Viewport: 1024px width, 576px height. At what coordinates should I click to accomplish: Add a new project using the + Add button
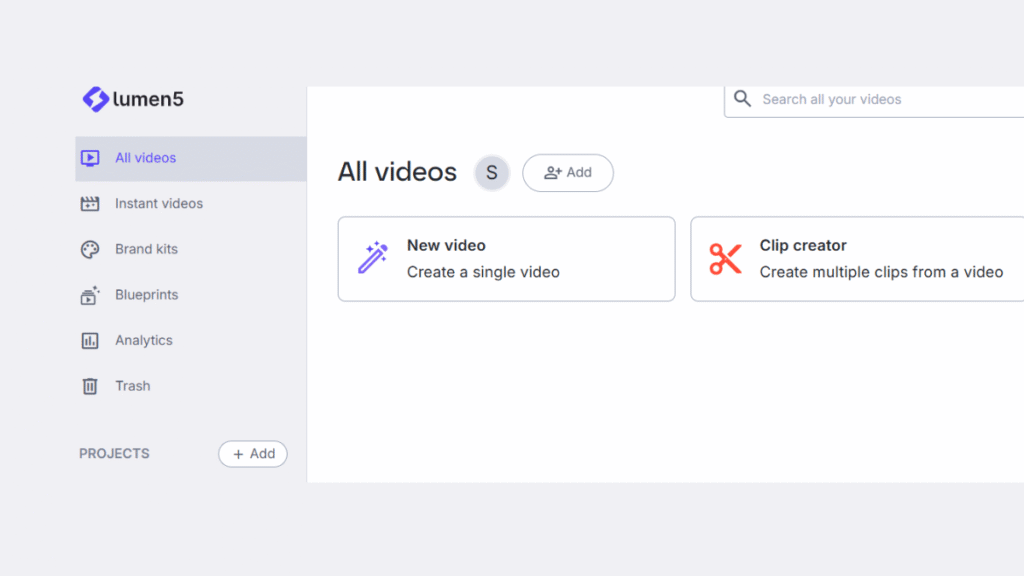click(253, 453)
